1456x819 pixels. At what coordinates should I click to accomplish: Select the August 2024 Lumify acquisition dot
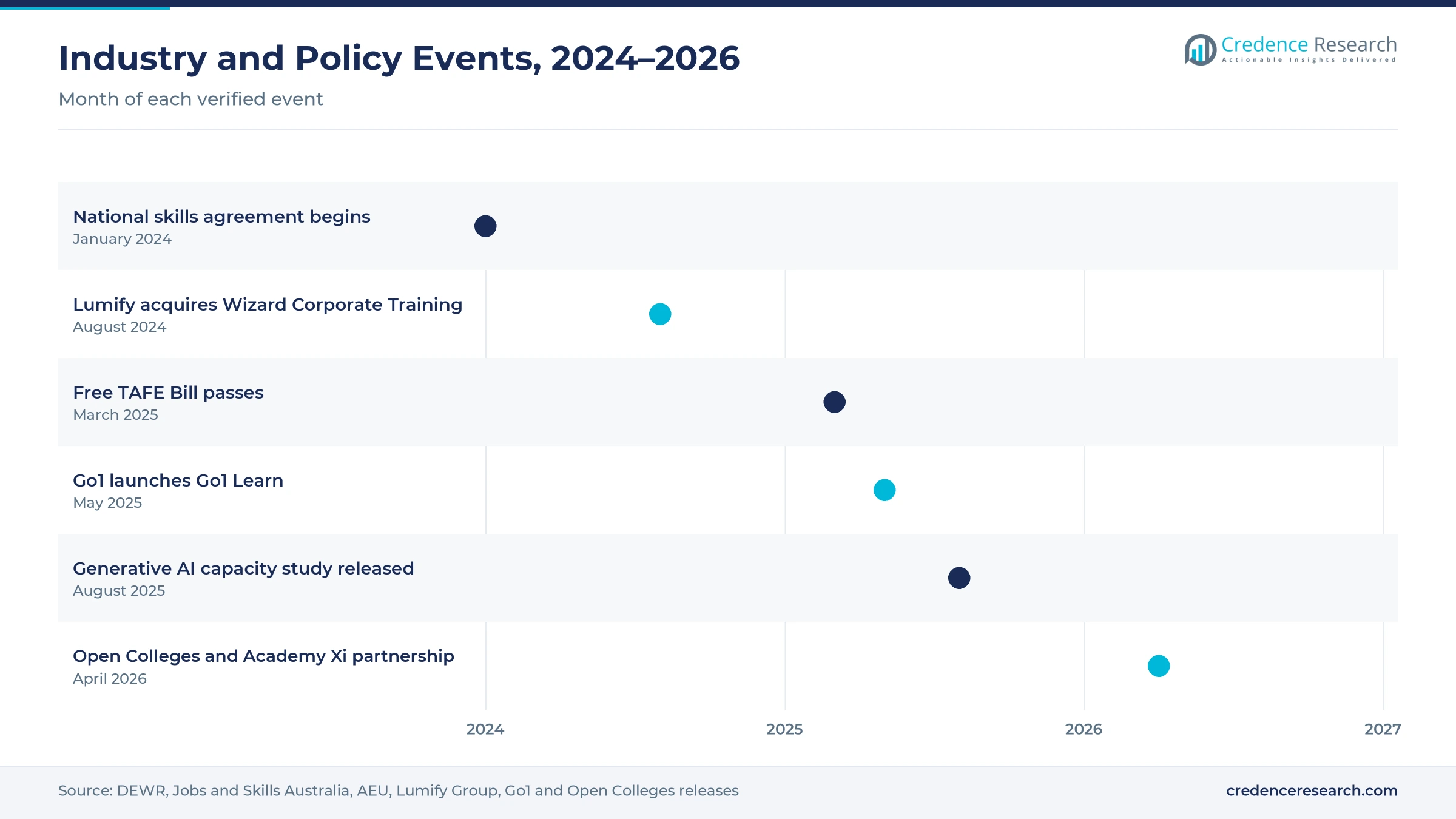click(x=660, y=314)
